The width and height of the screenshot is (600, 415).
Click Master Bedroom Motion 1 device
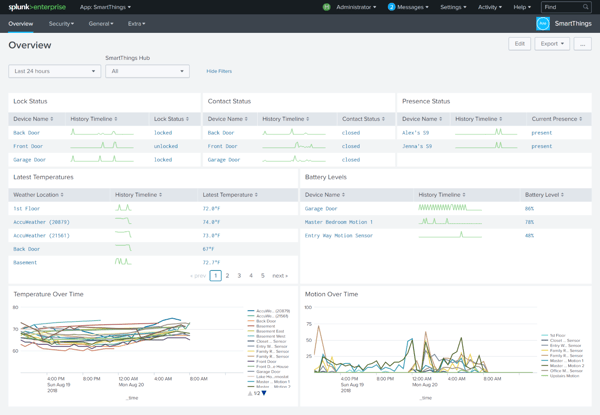coord(339,222)
